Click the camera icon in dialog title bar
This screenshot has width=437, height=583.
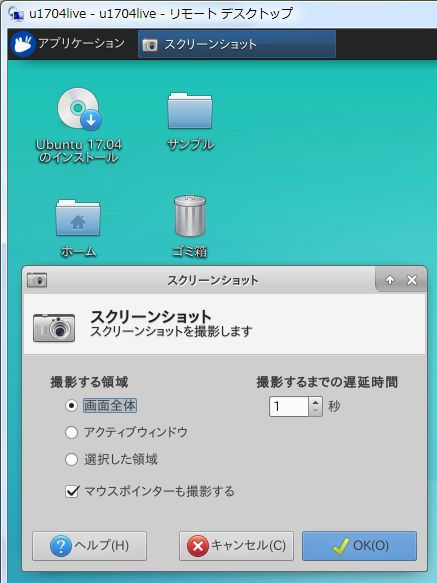point(37,280)
